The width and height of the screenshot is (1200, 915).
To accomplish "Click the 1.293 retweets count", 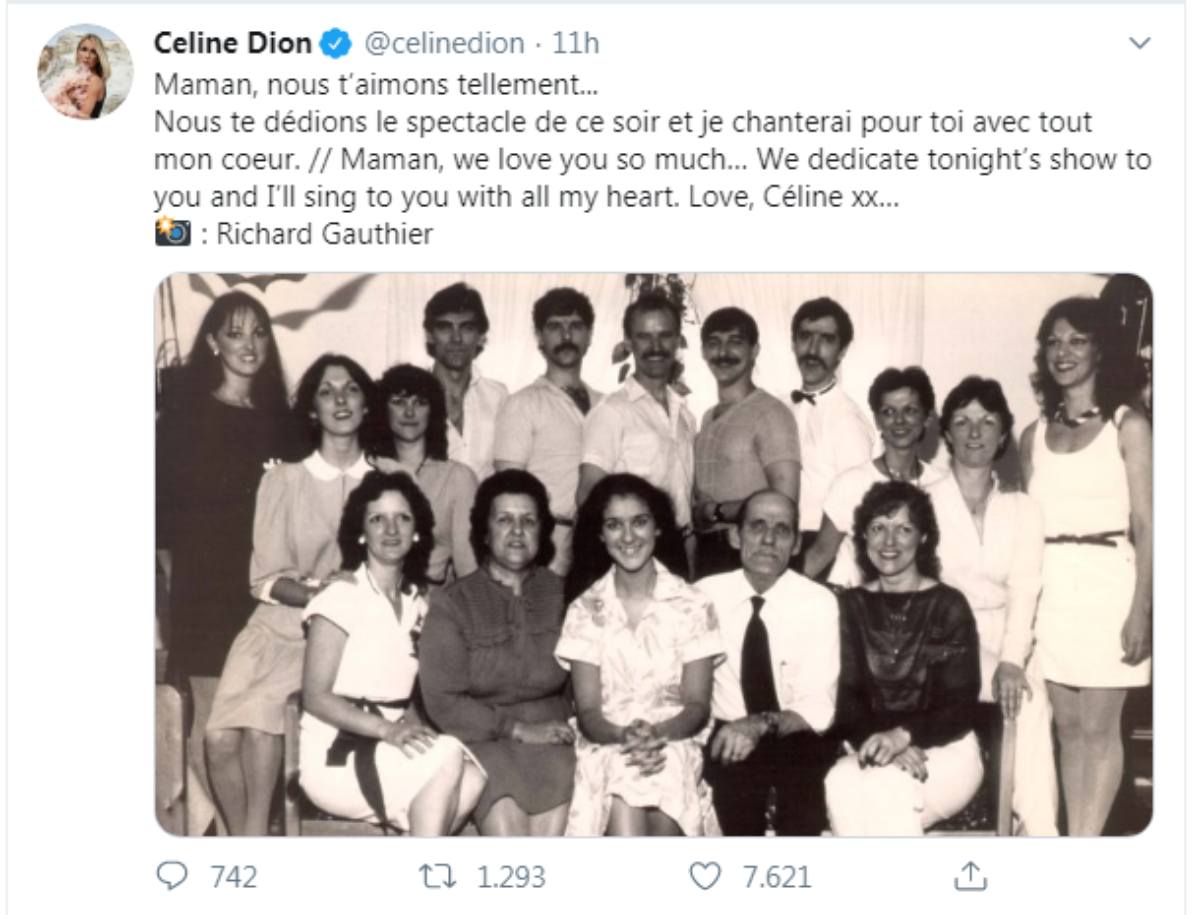I will tap(511, 877).
